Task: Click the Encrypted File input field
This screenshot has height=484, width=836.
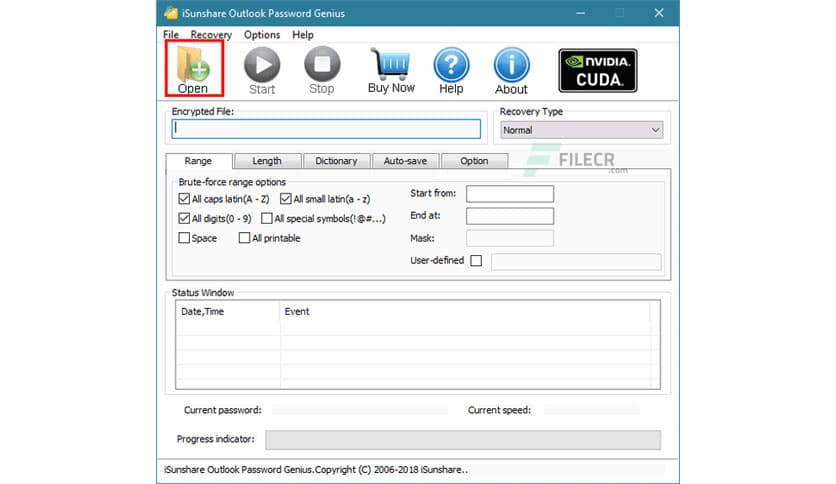Action: point(326,129)
